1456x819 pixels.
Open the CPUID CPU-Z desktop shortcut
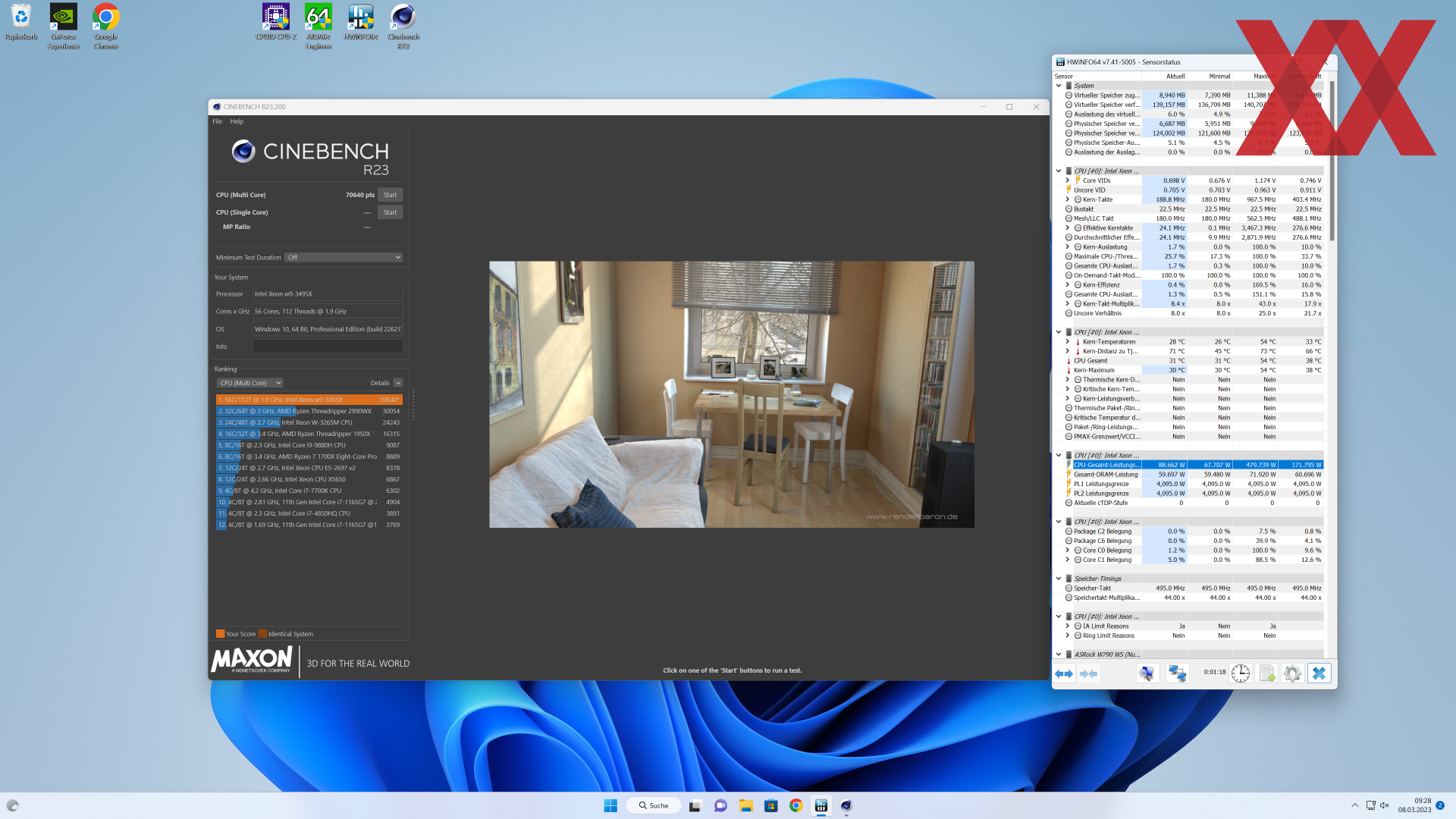(x=276, y=23)
